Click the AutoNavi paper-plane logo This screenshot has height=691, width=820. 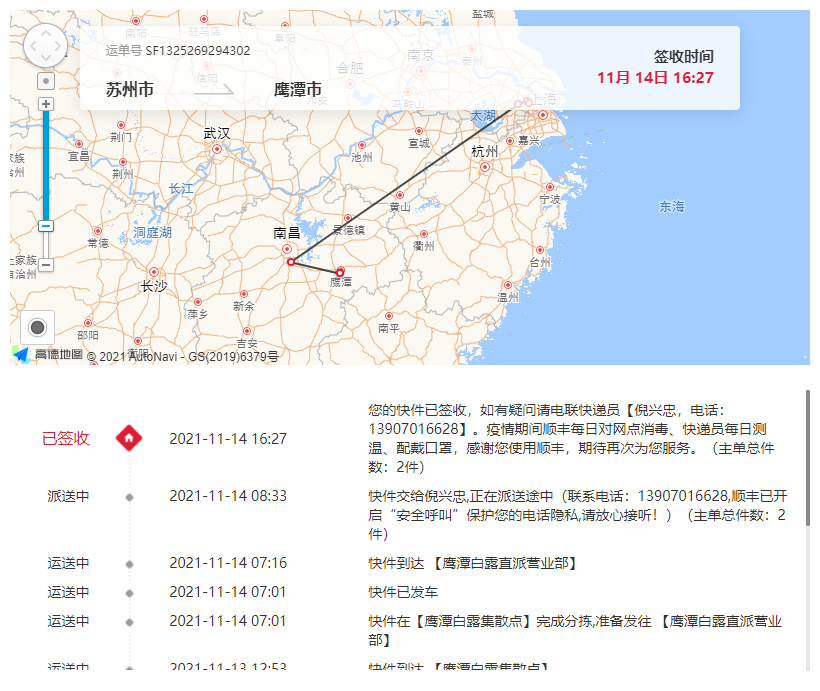pos(21,354)
